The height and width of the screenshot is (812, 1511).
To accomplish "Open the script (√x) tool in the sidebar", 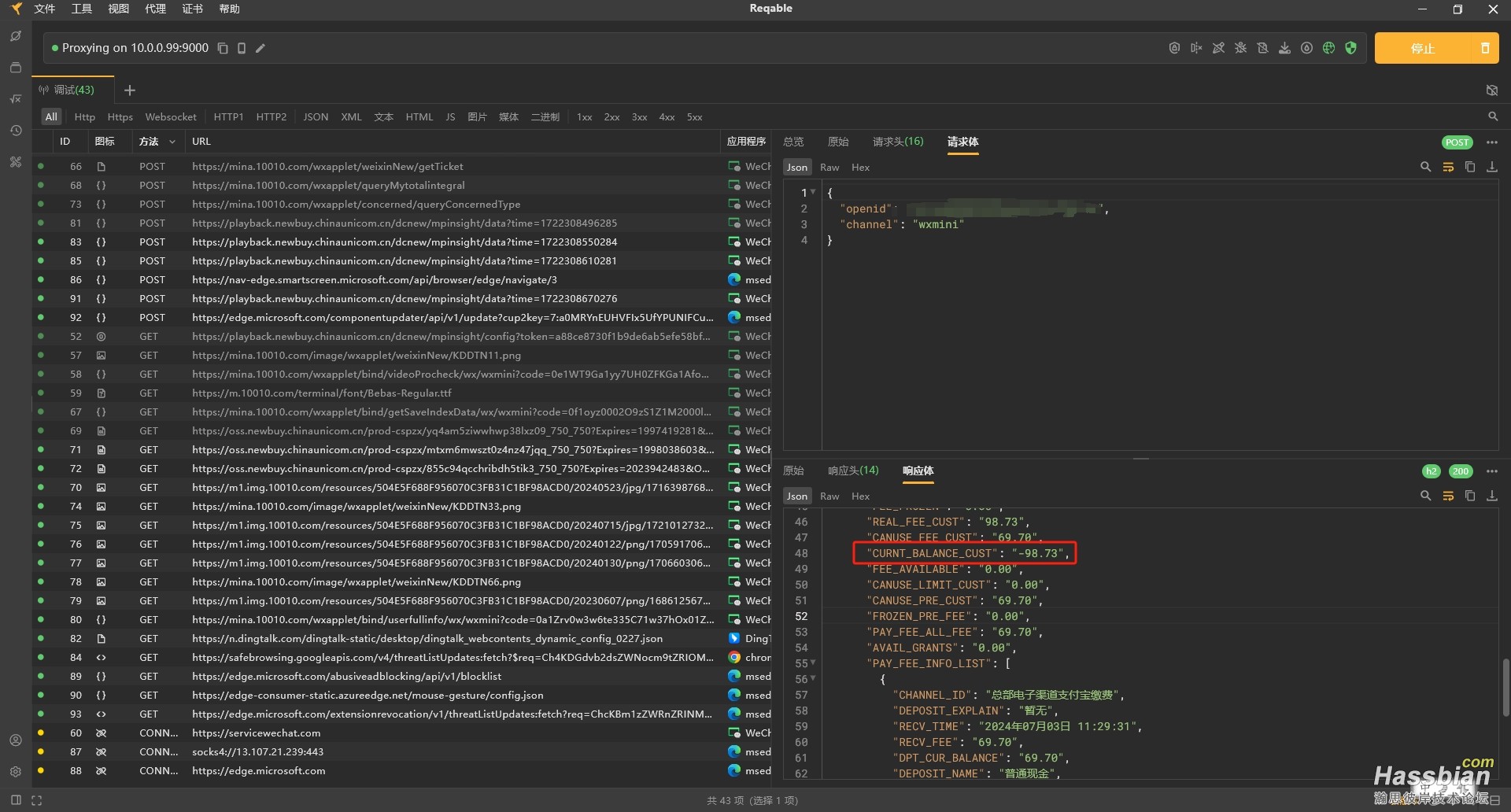I will pos(16,99).
